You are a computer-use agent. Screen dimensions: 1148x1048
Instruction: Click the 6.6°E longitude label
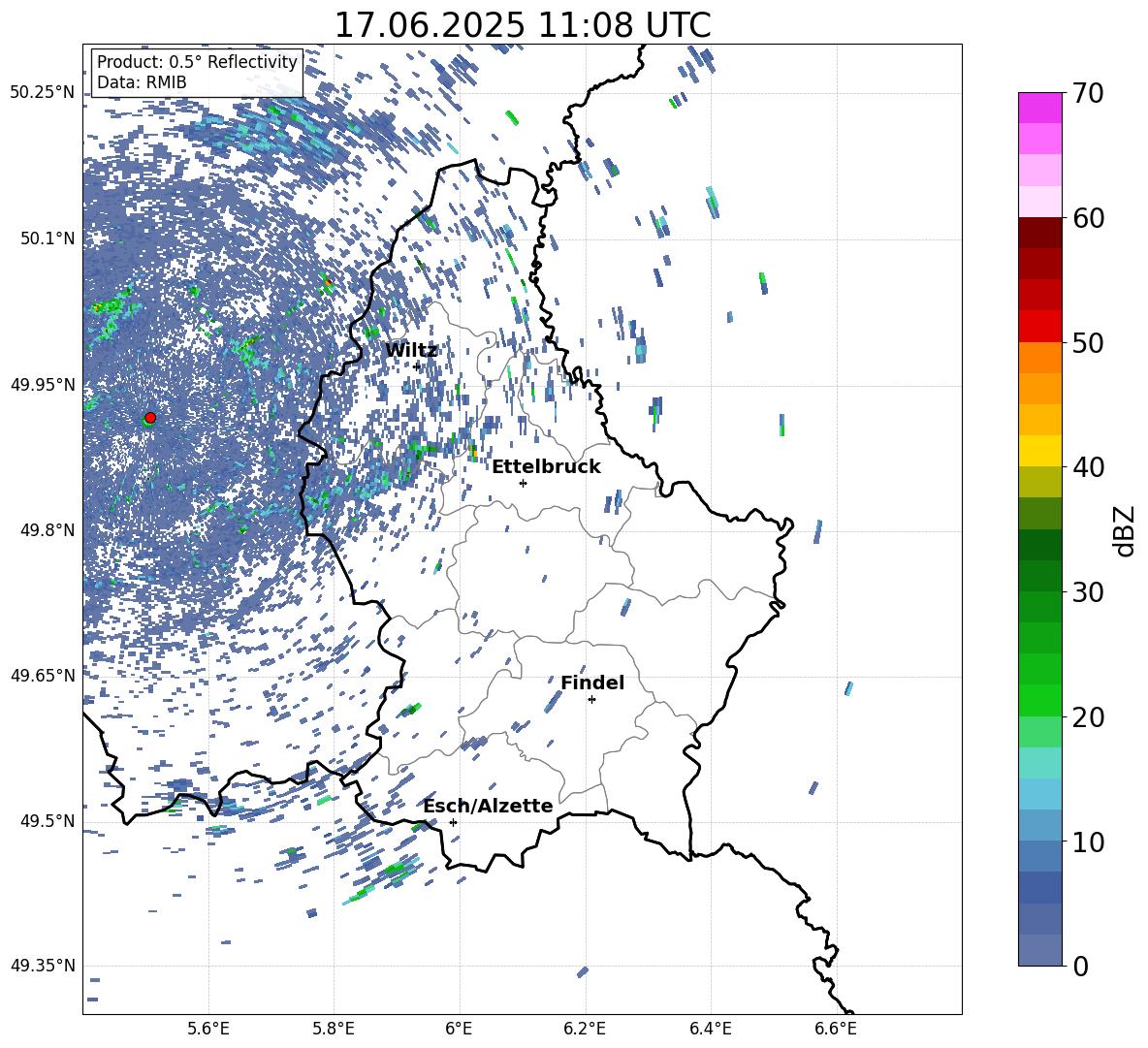[x=836, y=1029]
